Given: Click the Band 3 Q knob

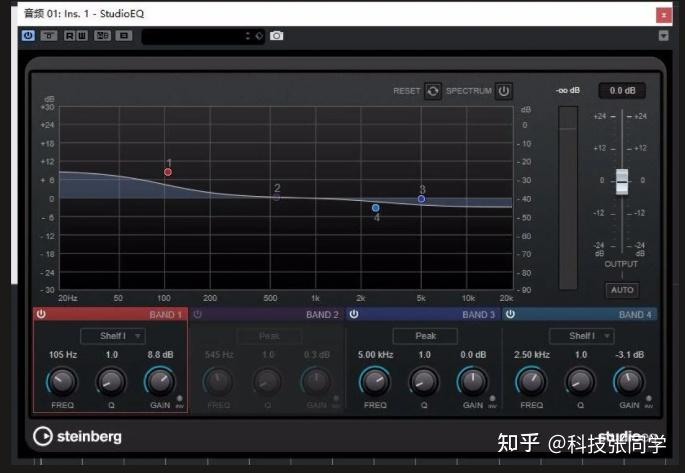Looking at the screenshot, I should 424,381.
